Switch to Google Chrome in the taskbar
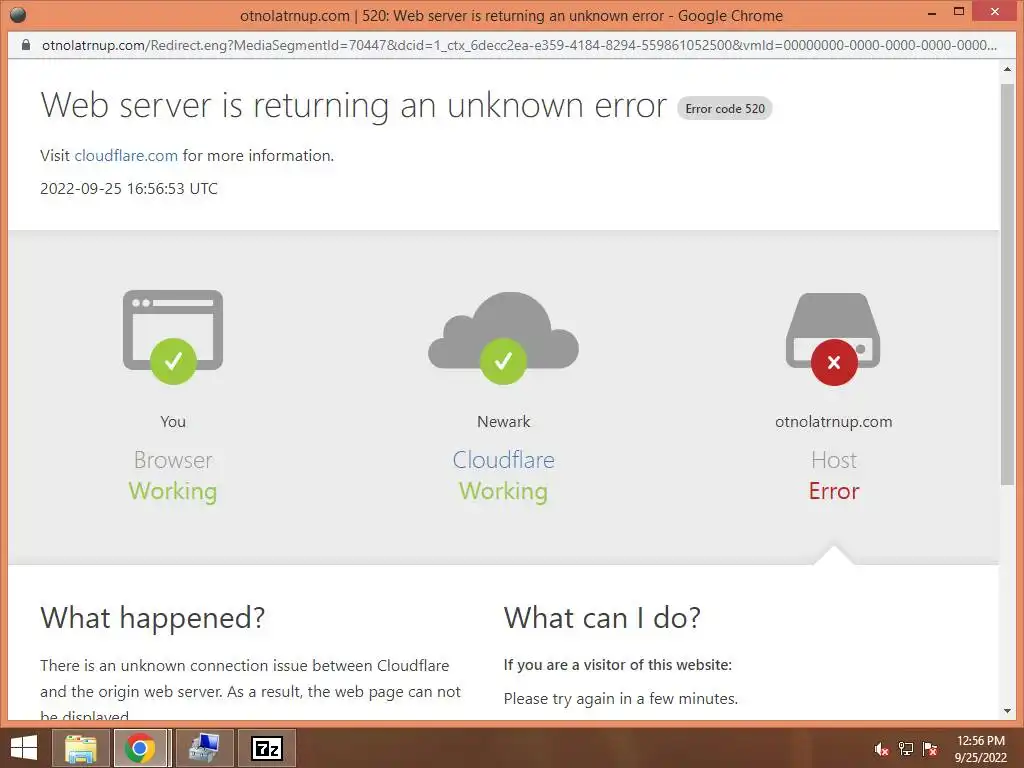Screen dimensions: 1024x768 pos(141,748)
